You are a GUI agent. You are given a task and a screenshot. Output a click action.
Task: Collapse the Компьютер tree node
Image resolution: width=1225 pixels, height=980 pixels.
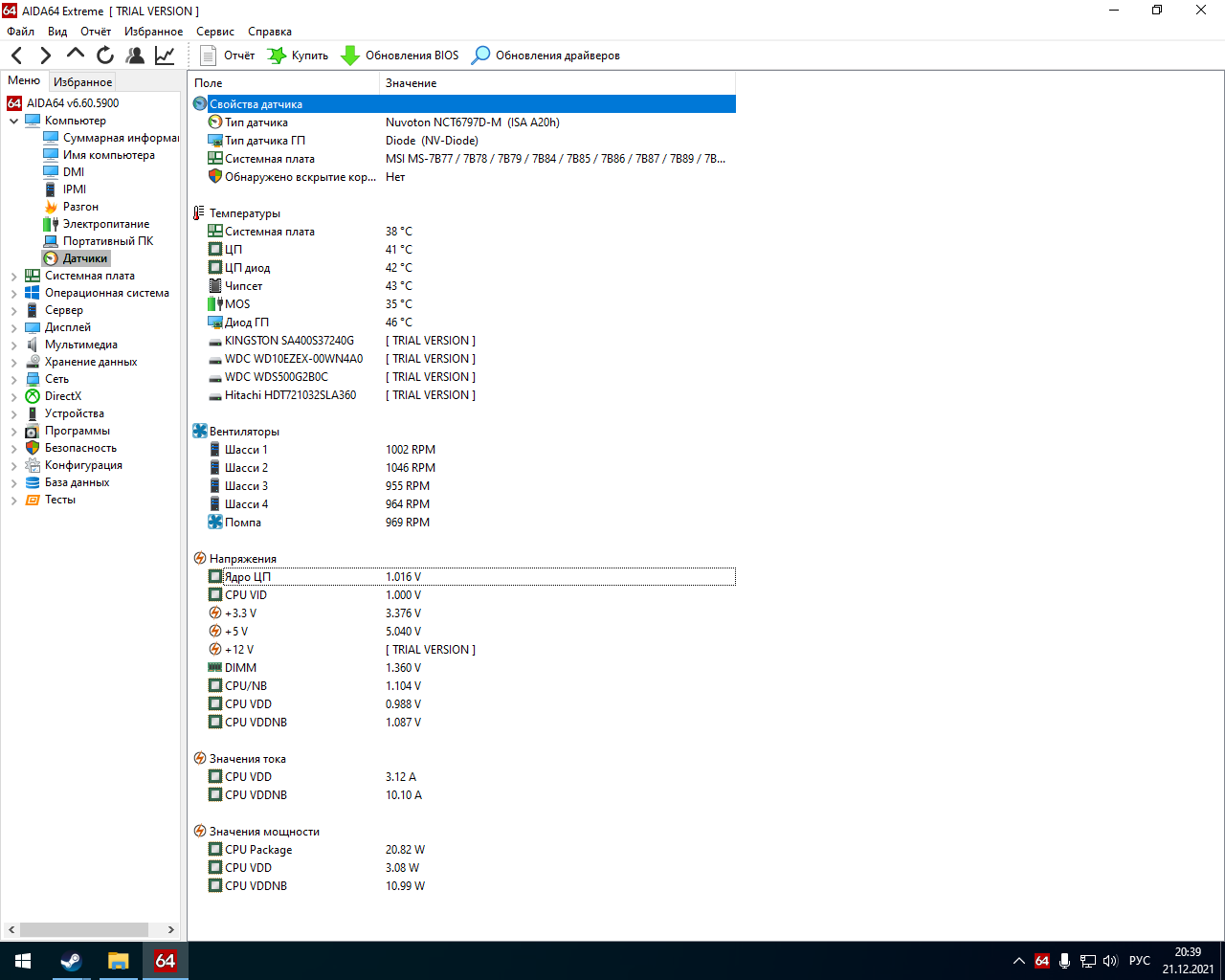(13, 122)
